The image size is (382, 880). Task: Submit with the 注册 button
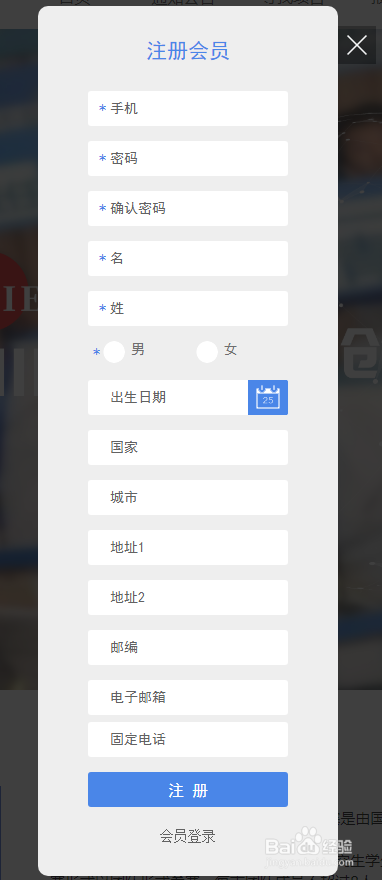tap(188, 790)
